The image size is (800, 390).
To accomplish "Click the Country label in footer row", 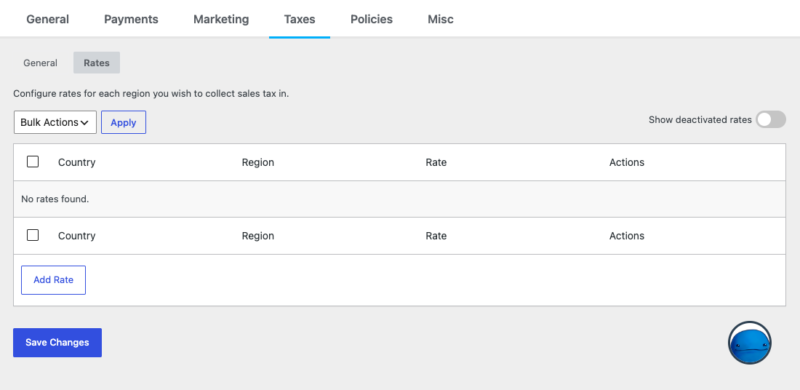I will pyautogui.click(x=77, y=236).
